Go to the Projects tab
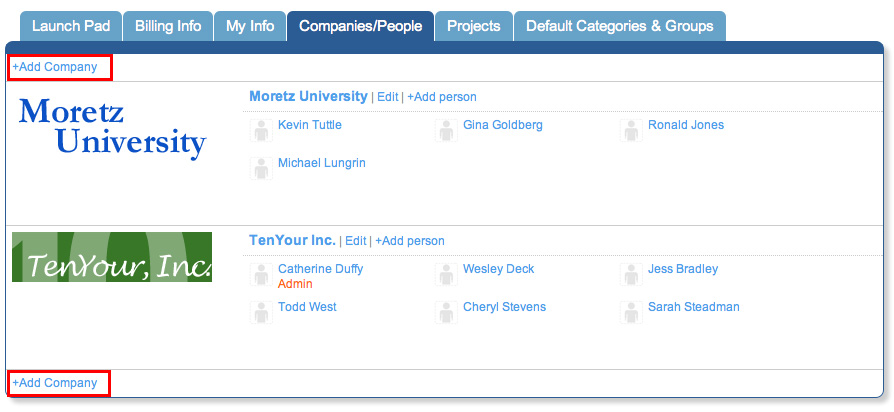This screenshot has width=894, height=412. (x=474, y=26)
